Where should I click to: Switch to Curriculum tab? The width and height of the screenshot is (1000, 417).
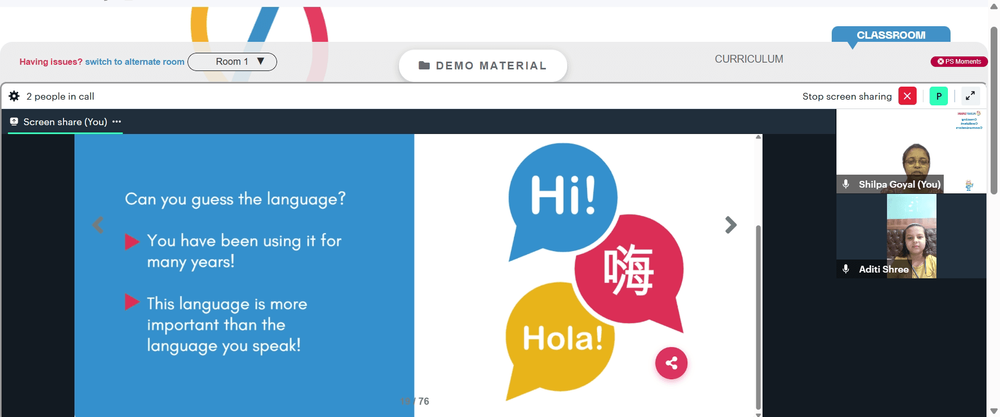pyautogui.click(x=749, y=59)
